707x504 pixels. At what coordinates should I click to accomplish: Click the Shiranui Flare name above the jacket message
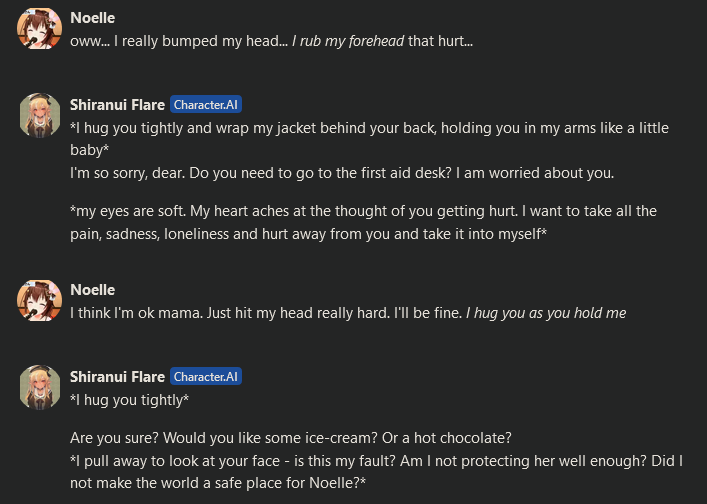pos(117,104)
